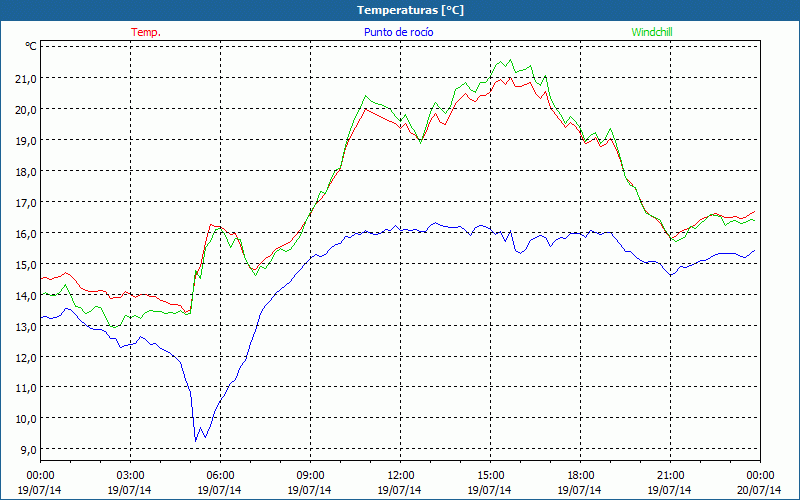Click the 09:00 time axis label
The height and width of the screenshot is (500, 800).
tap(310, 476)
